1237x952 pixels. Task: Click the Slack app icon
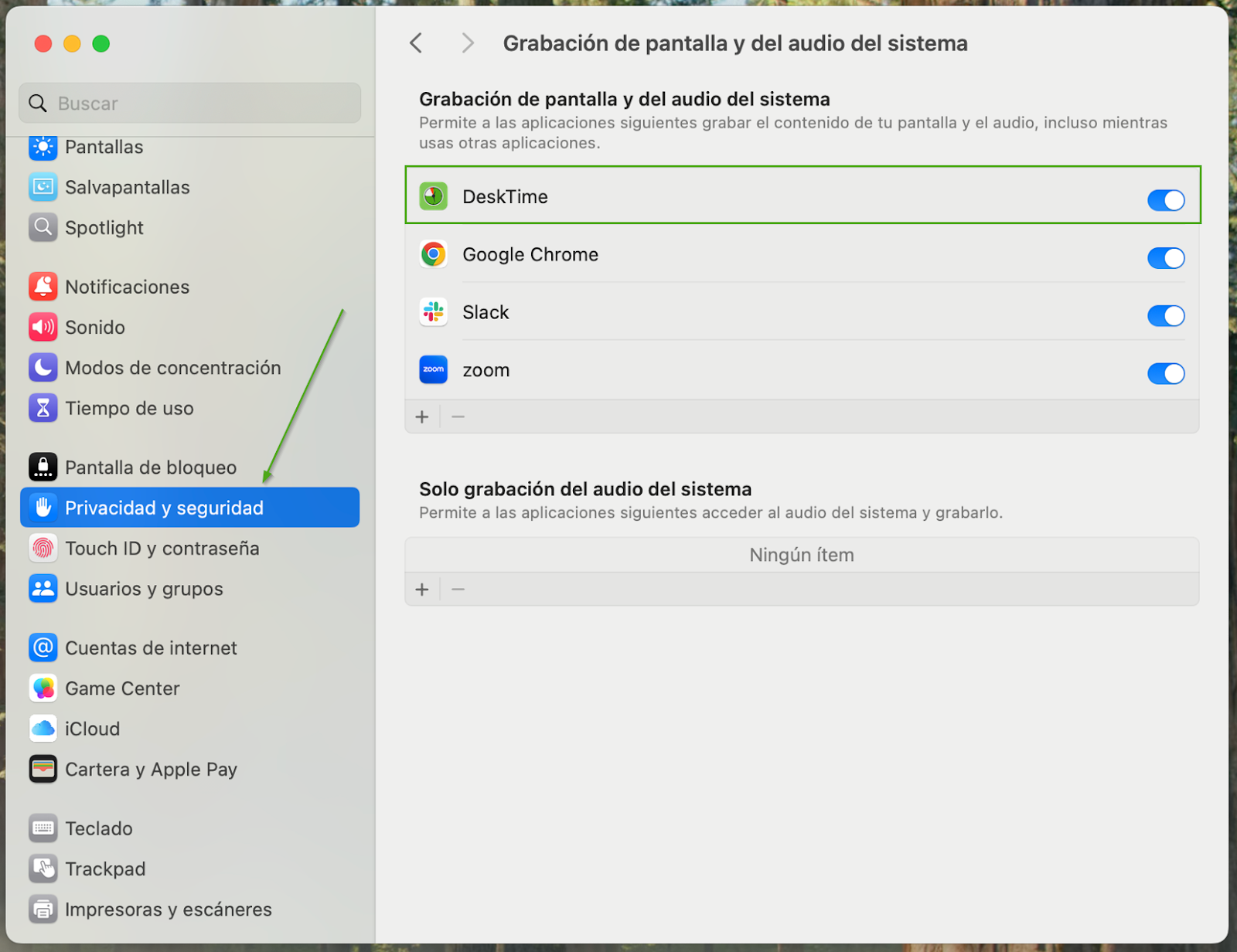(x=433, y=312)
